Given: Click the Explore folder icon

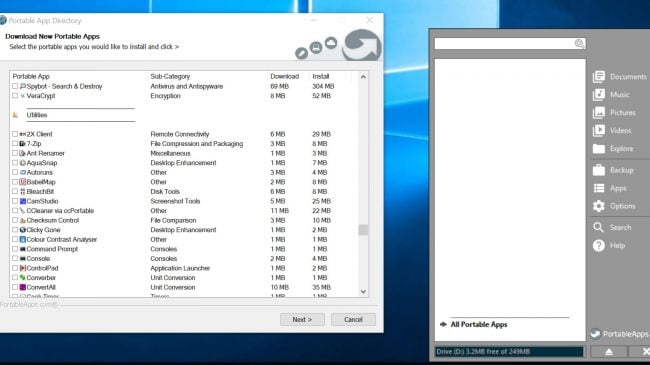Looking at the screenshot, I should point(599,148).
